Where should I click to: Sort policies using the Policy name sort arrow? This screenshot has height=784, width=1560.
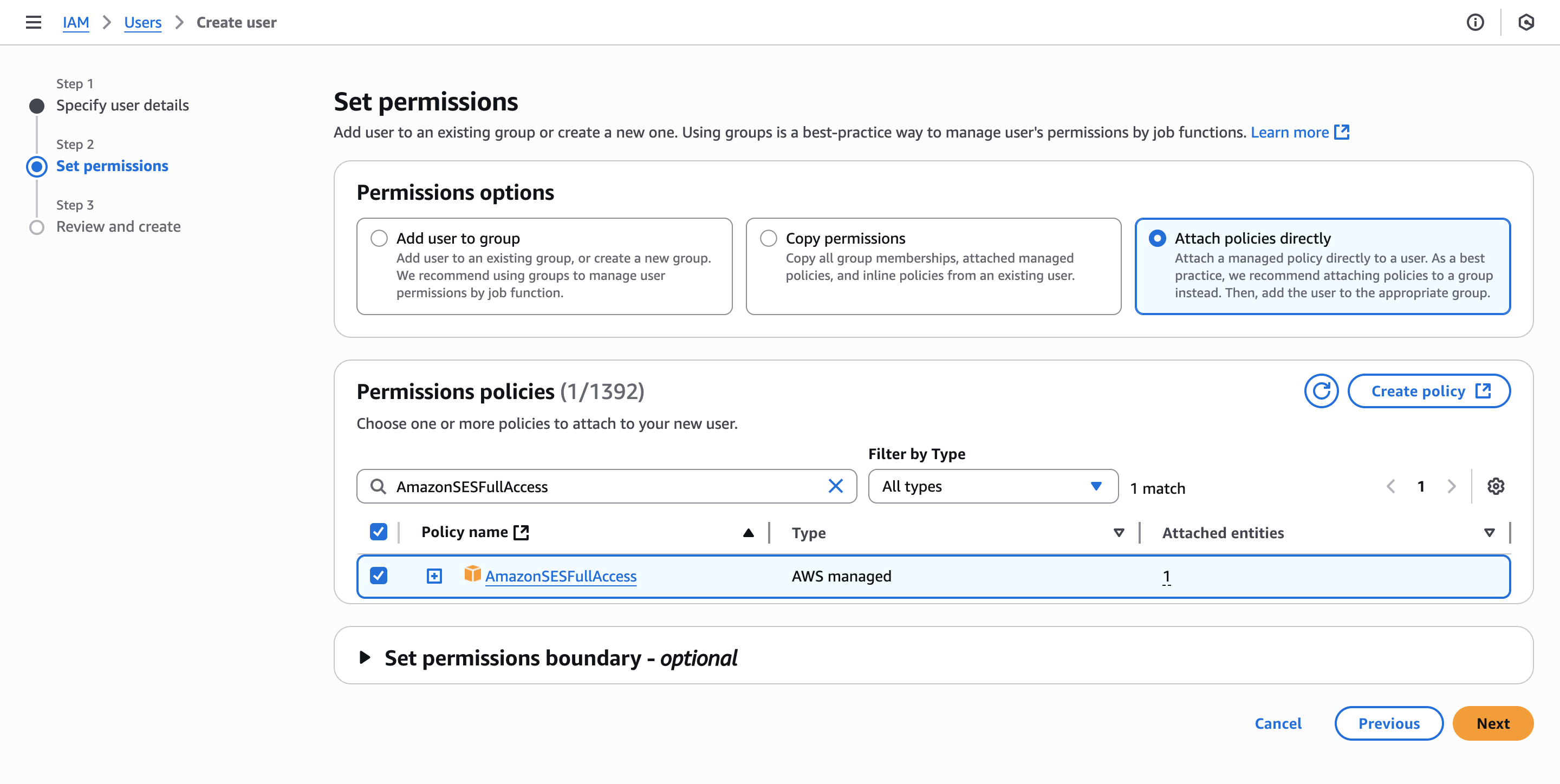[749, 532]
